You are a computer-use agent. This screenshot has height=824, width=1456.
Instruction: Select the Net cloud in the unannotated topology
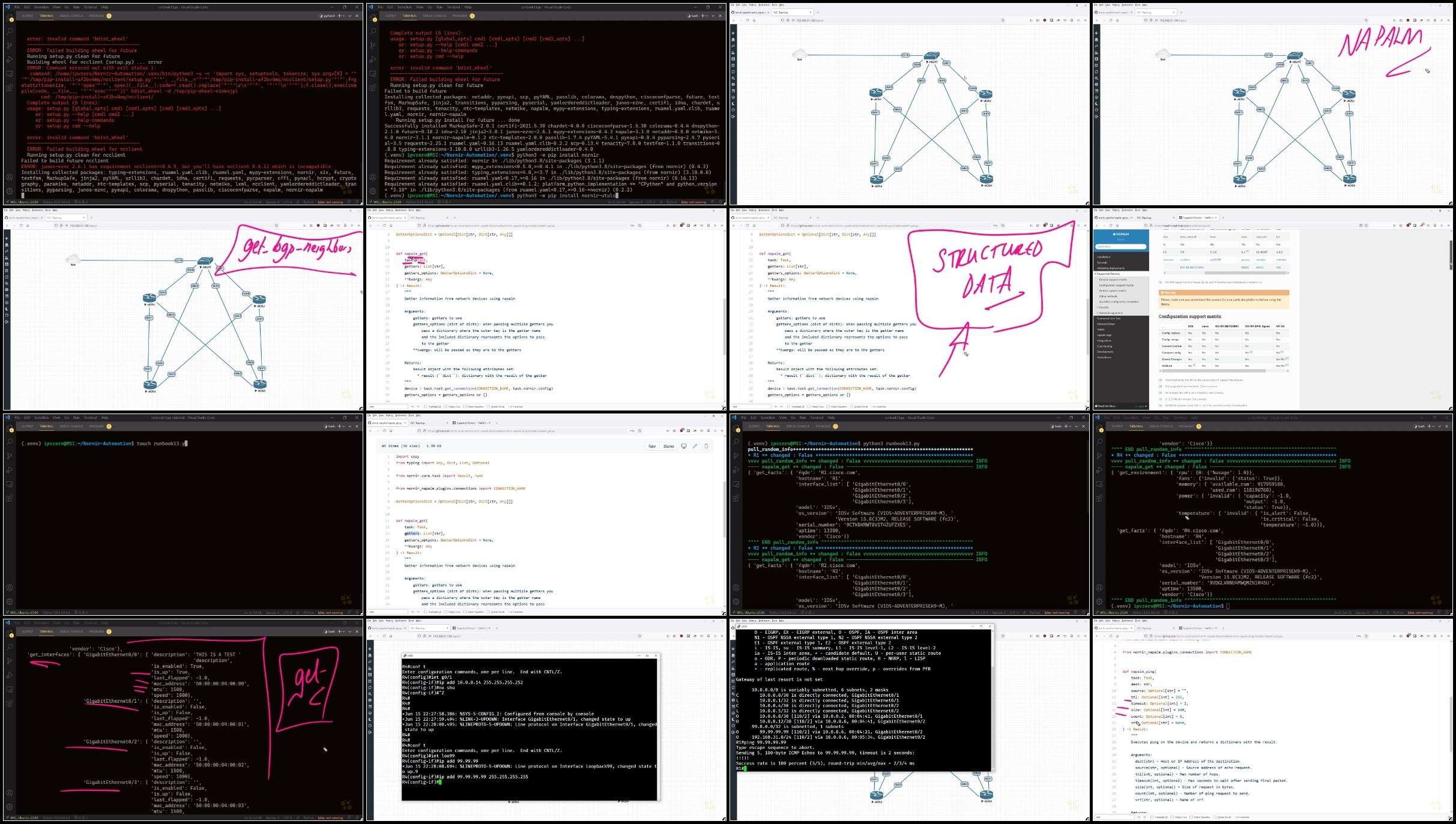click(799, 53)
